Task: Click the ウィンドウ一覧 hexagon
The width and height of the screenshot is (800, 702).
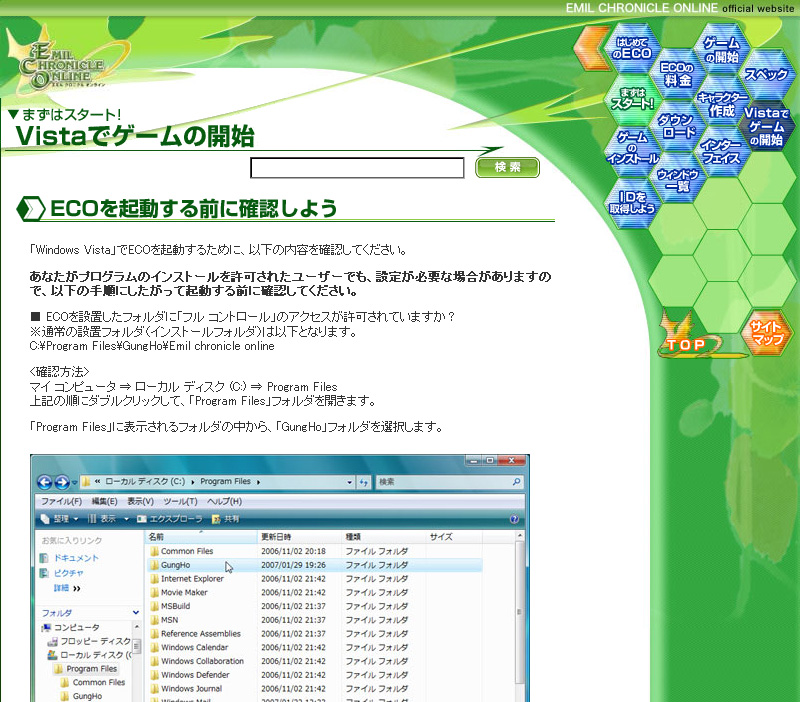Action: point(677,178)
